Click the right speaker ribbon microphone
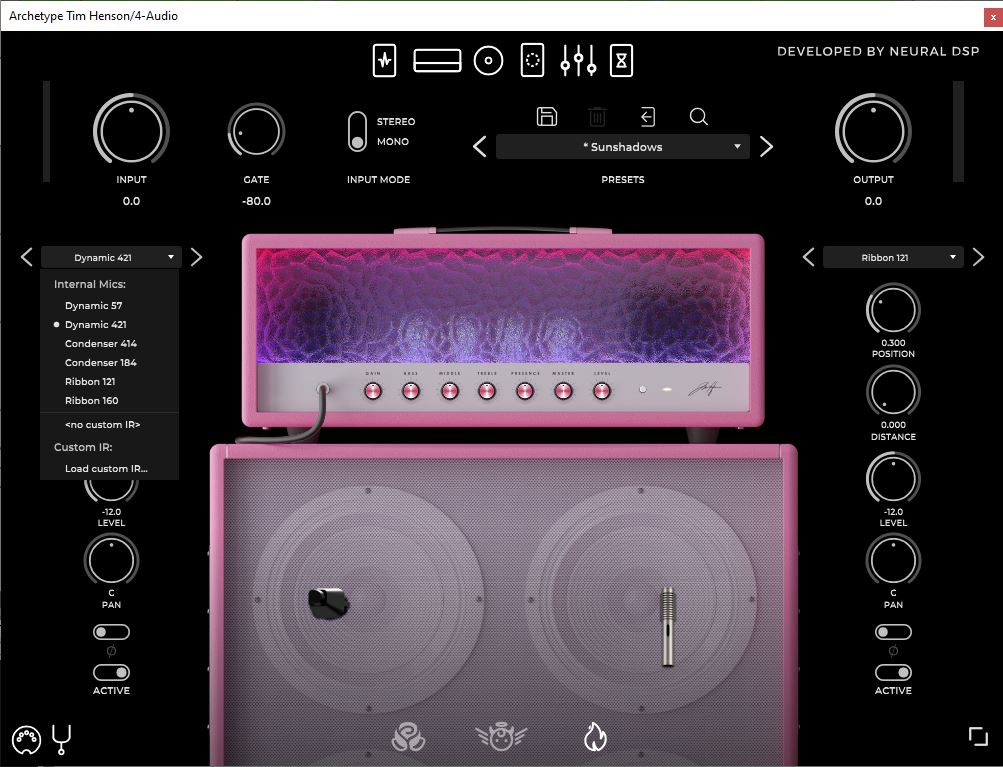 tap(667, 626)
